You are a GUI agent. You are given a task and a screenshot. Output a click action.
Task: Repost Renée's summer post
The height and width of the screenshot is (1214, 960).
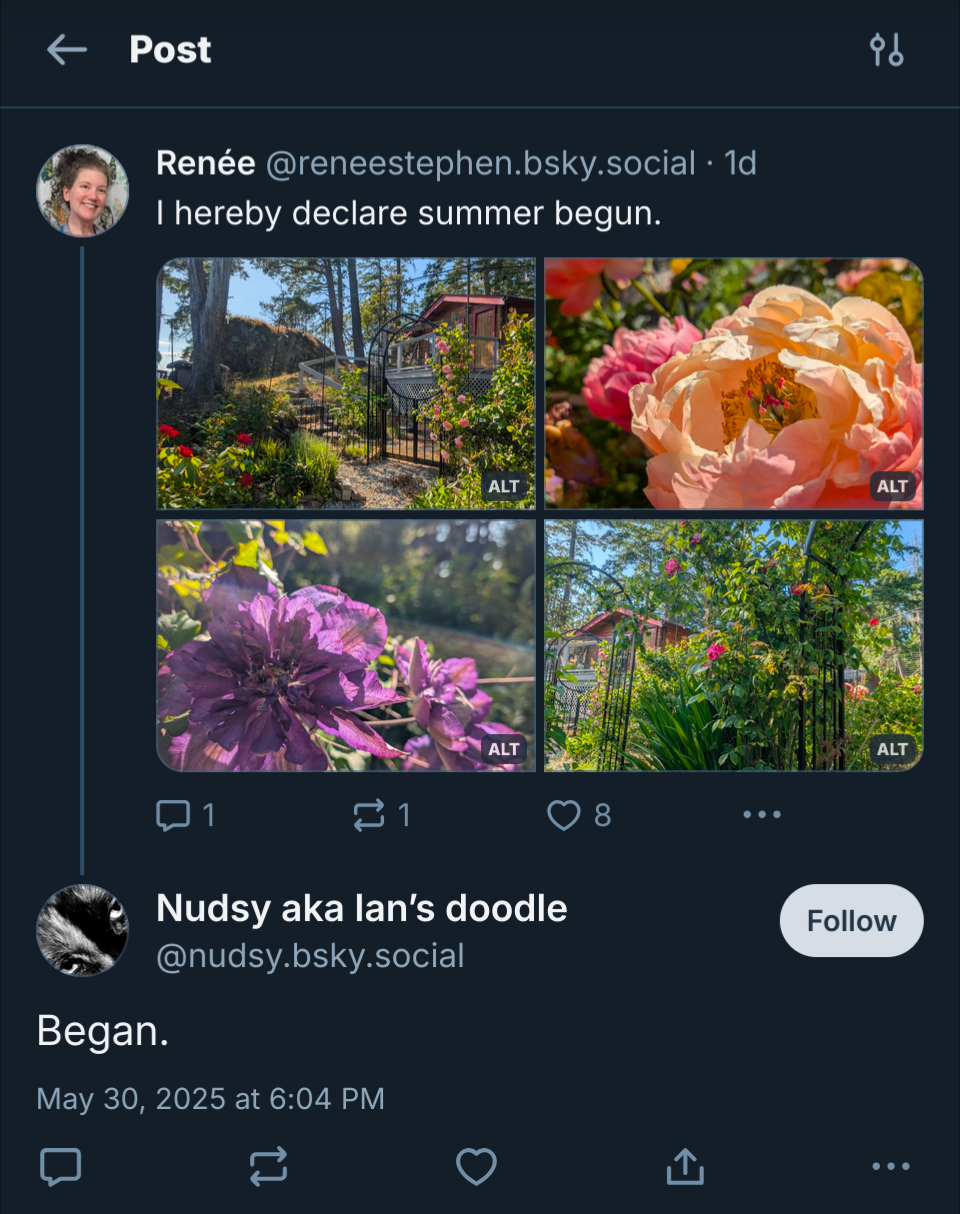tap(369, 816)
